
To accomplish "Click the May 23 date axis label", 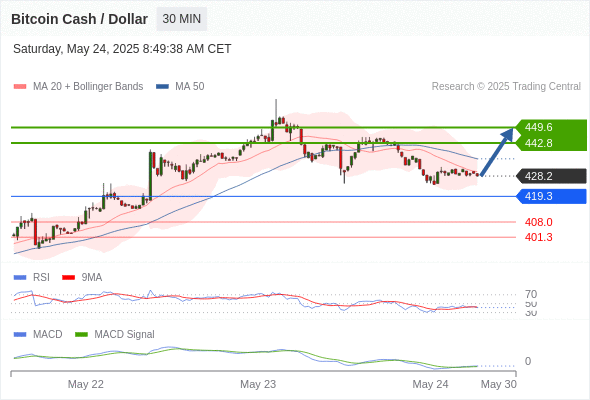I will pos(258,384).
